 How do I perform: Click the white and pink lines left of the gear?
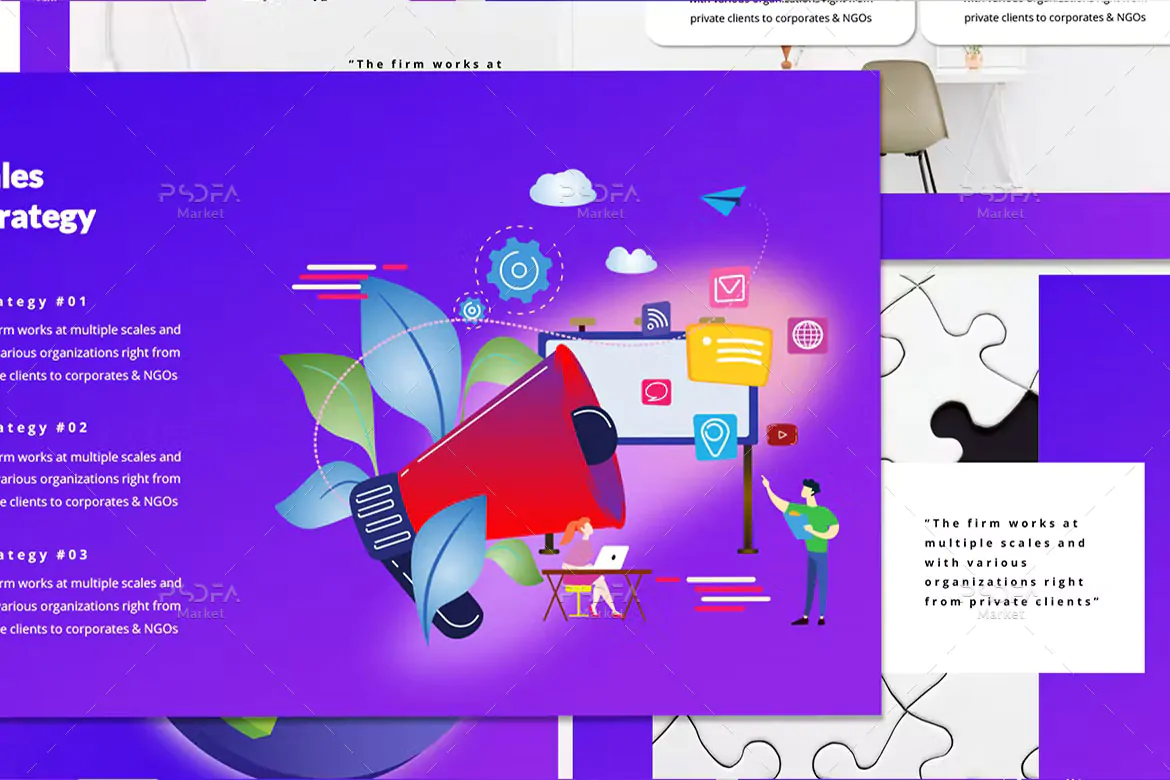349,281
